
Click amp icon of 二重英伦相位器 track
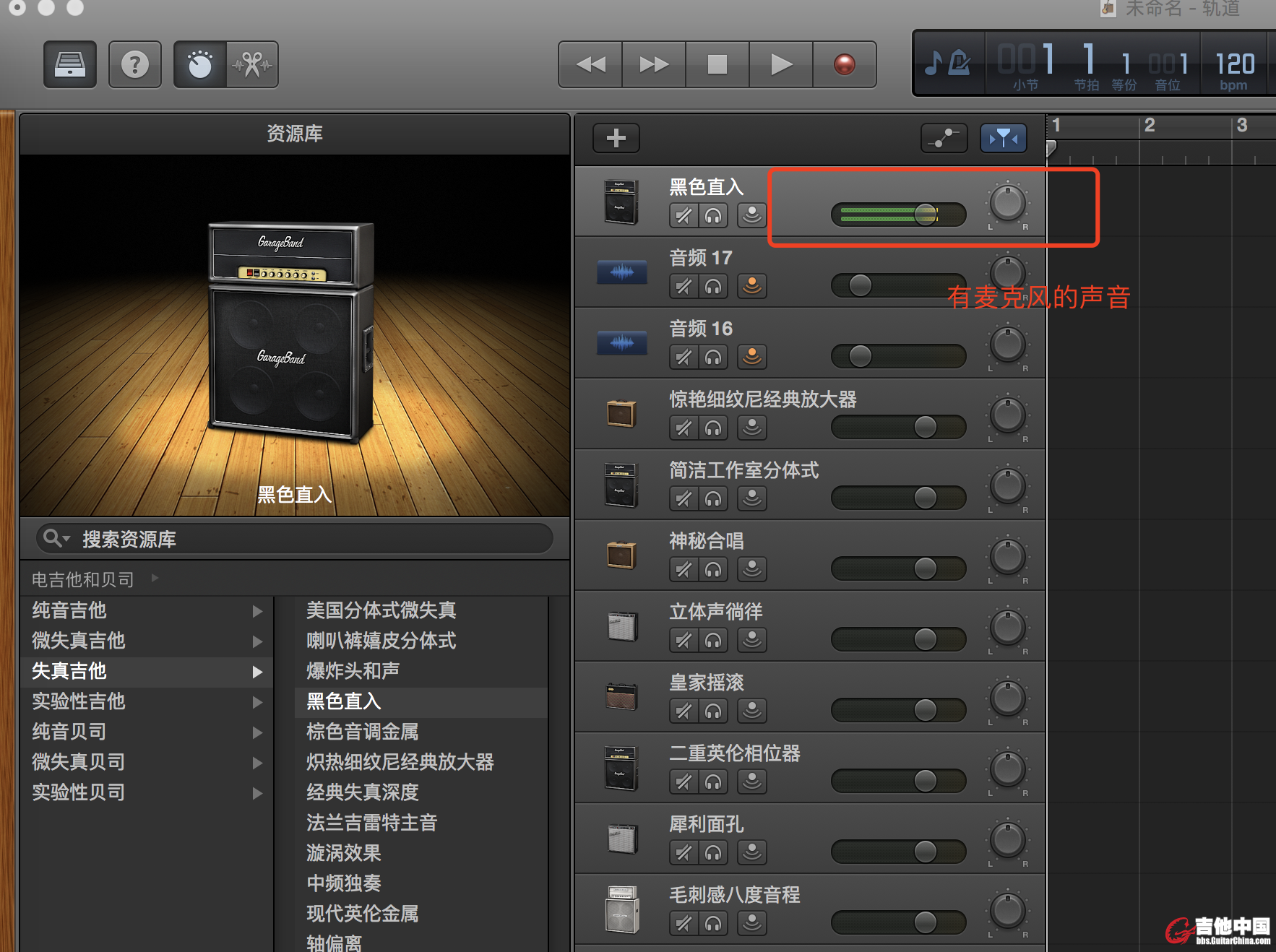tap(621, 768)
